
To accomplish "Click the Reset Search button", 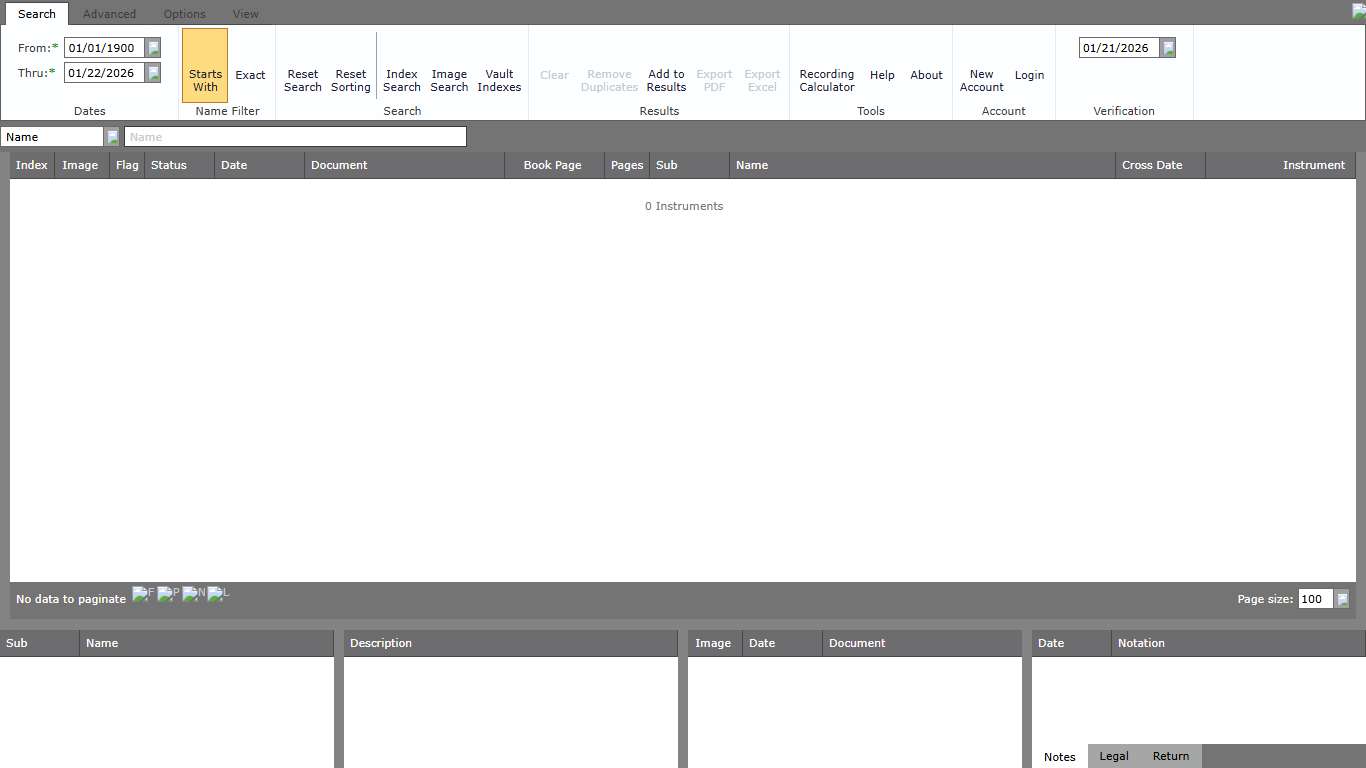I will [302, 80].
